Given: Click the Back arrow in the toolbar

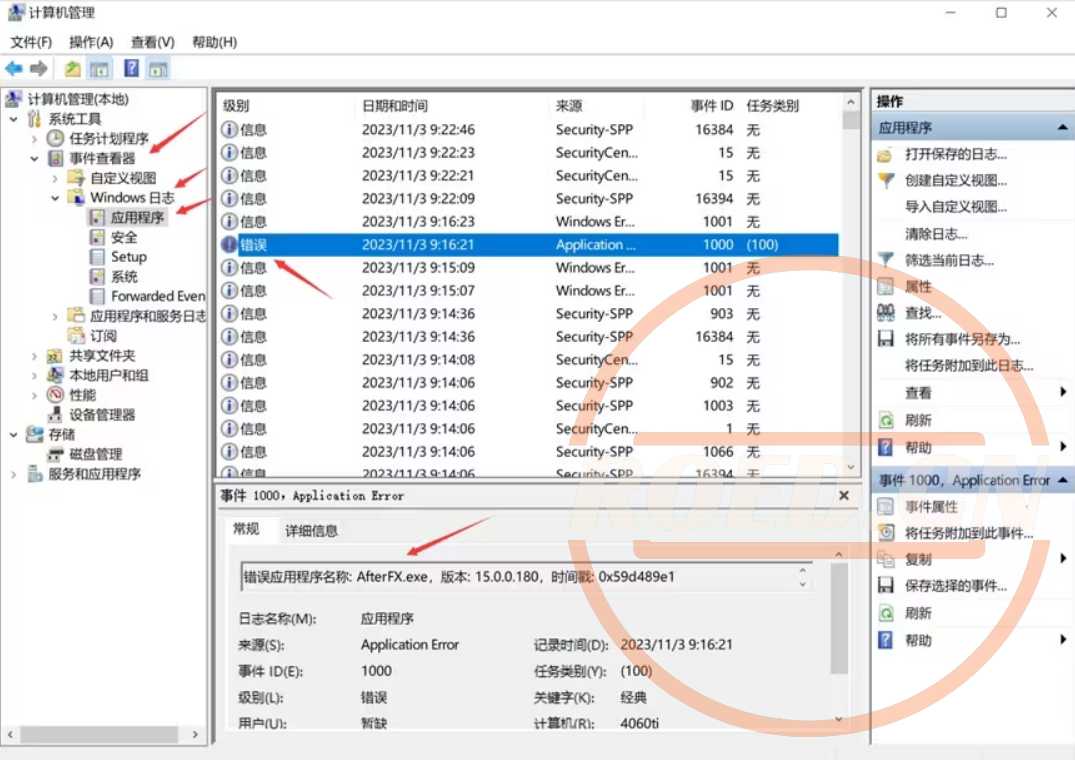Looking at the screenshot, I should point(13,68).
